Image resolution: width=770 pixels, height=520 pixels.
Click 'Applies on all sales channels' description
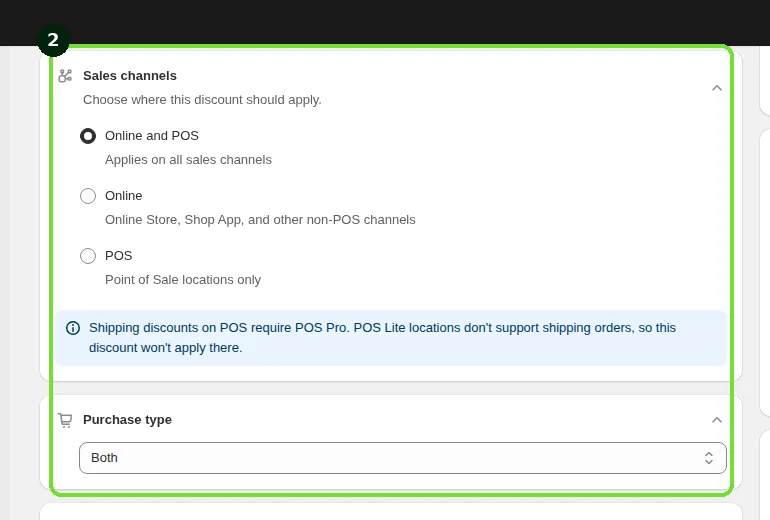[188, 160]
